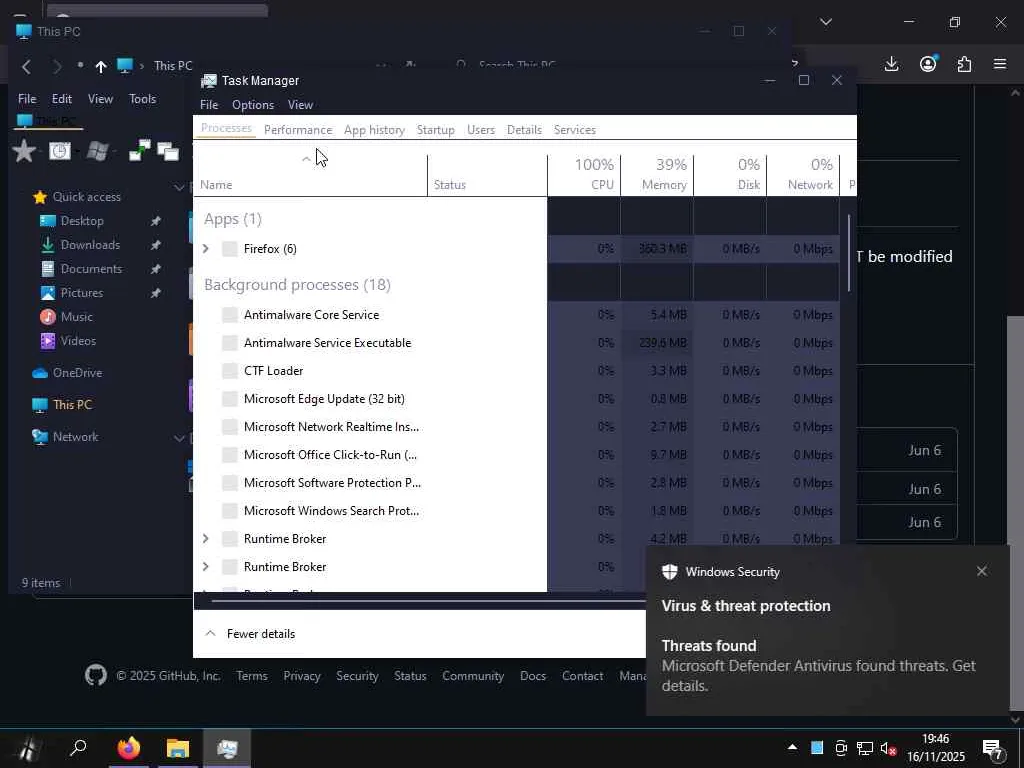Collapse the chevron above the Explorer Network group
The image size is (1024, 768).
179,438
